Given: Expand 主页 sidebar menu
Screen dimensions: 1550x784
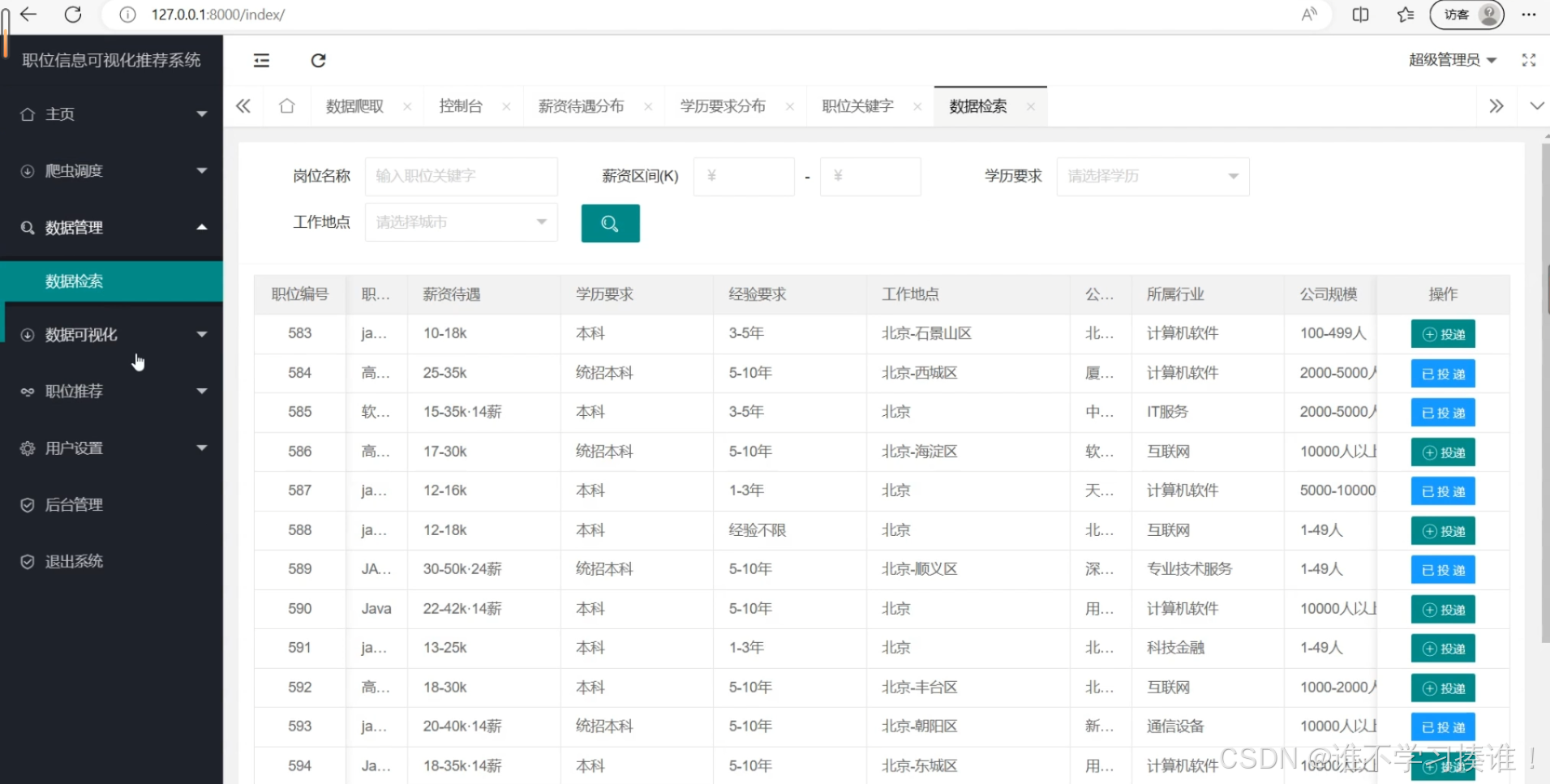Looking at the screenshot, I should (111, 114).
